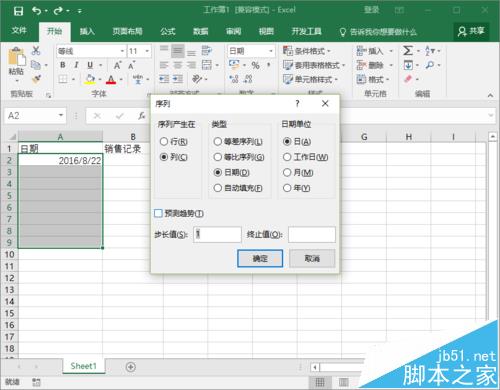Click the red font color A

(x=111, y=79)
